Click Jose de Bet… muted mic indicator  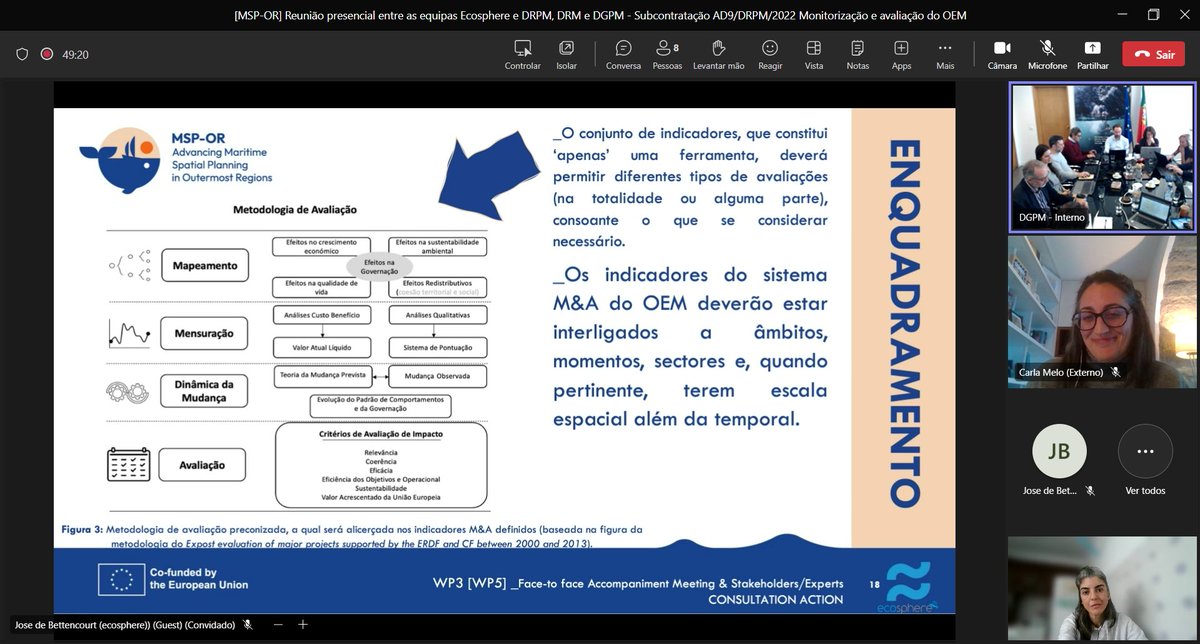[1090, 491]
